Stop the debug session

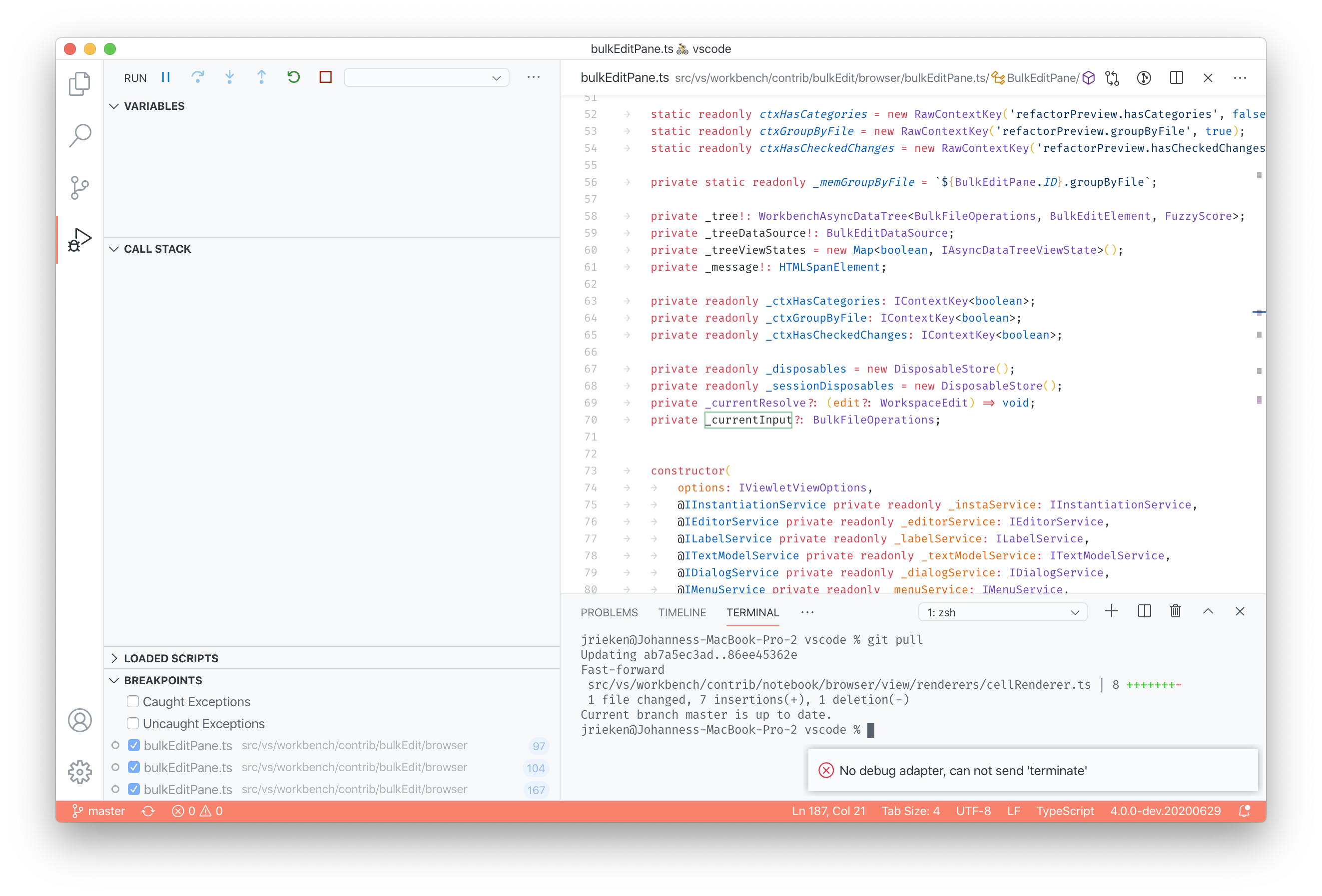pos(325,77)
